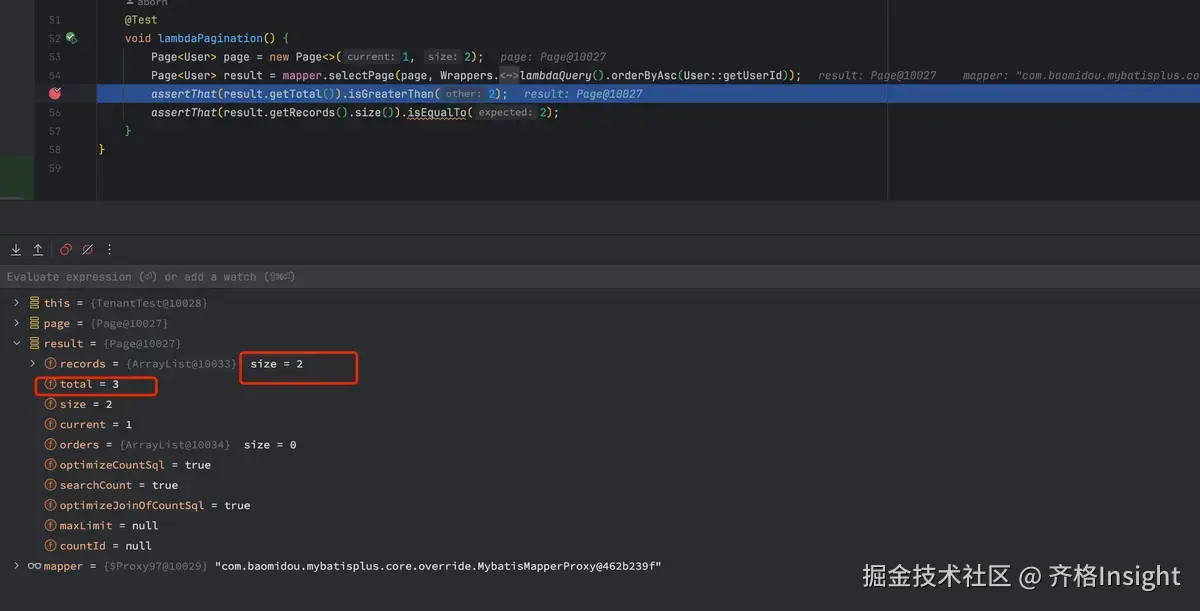Click the @Test annotation in the editor
The width and height of the screenshot is (1200, 611).
tap(141, 20)
